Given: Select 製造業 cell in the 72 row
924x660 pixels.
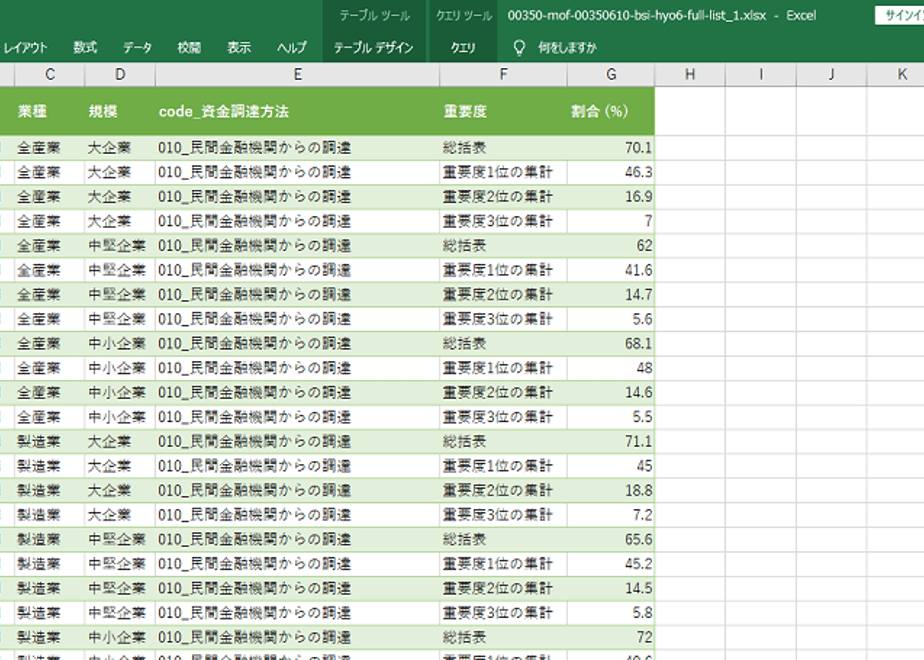Looking at the screenshot, I should (x=50, y=637).
